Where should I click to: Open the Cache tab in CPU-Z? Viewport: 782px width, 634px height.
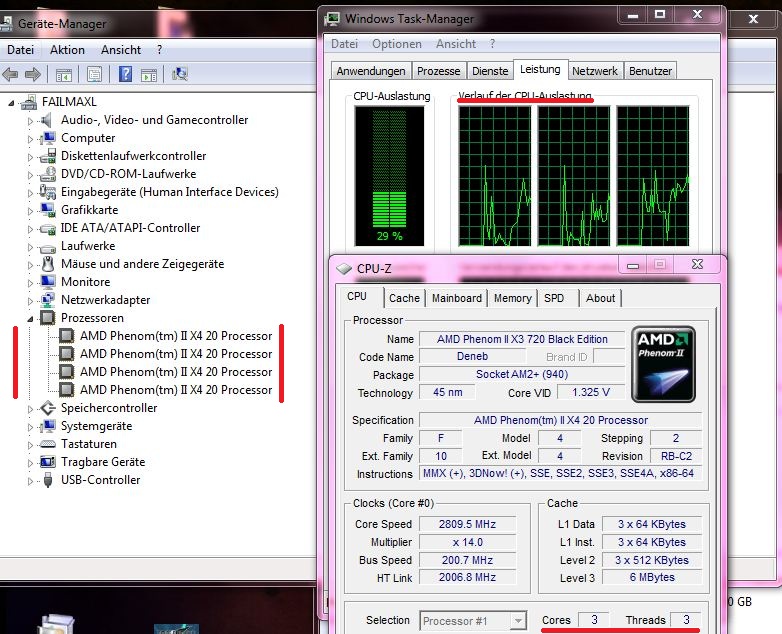(404, 298)
